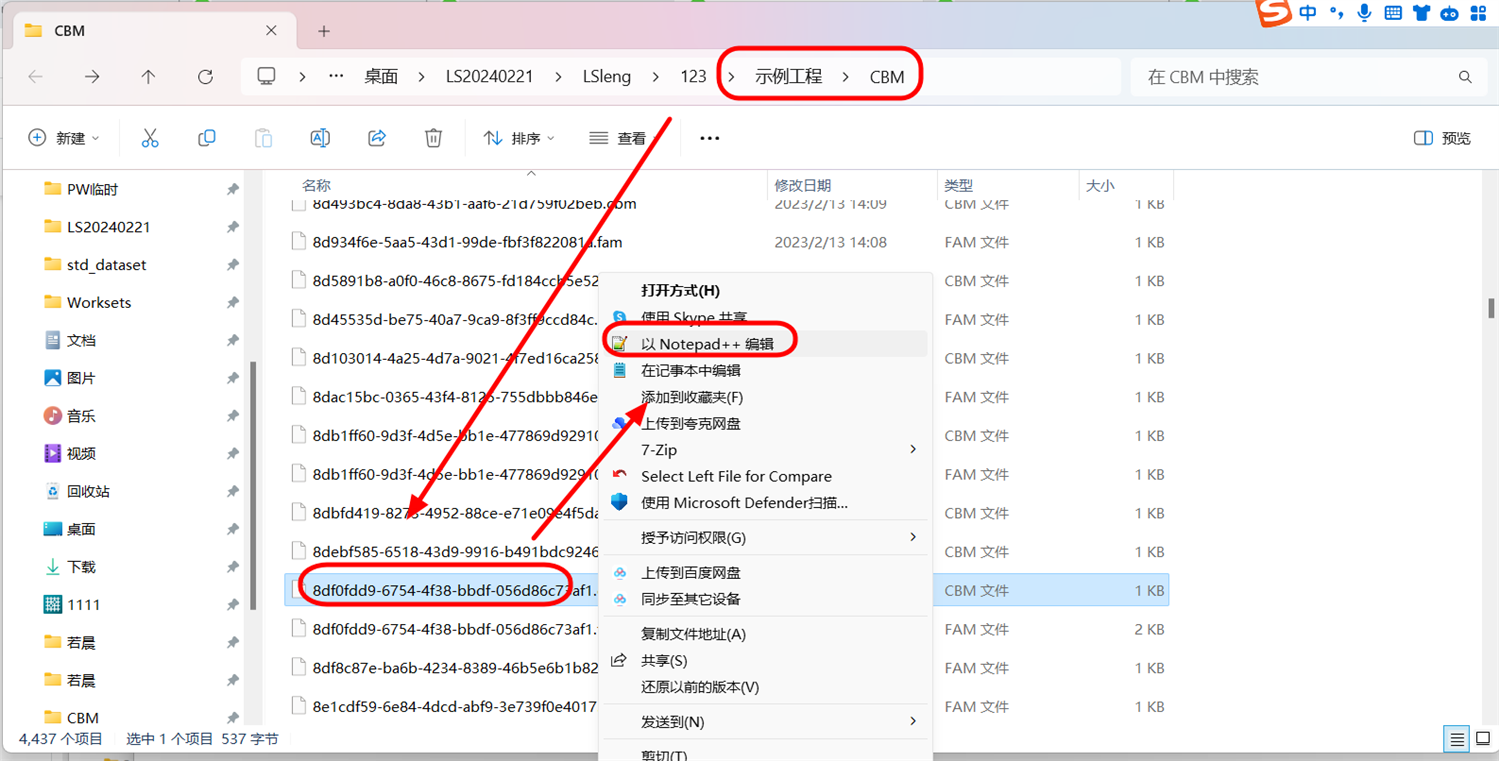Click the Cut scissors icon in toolbar

pyautogui.click(x=150, y=138)
